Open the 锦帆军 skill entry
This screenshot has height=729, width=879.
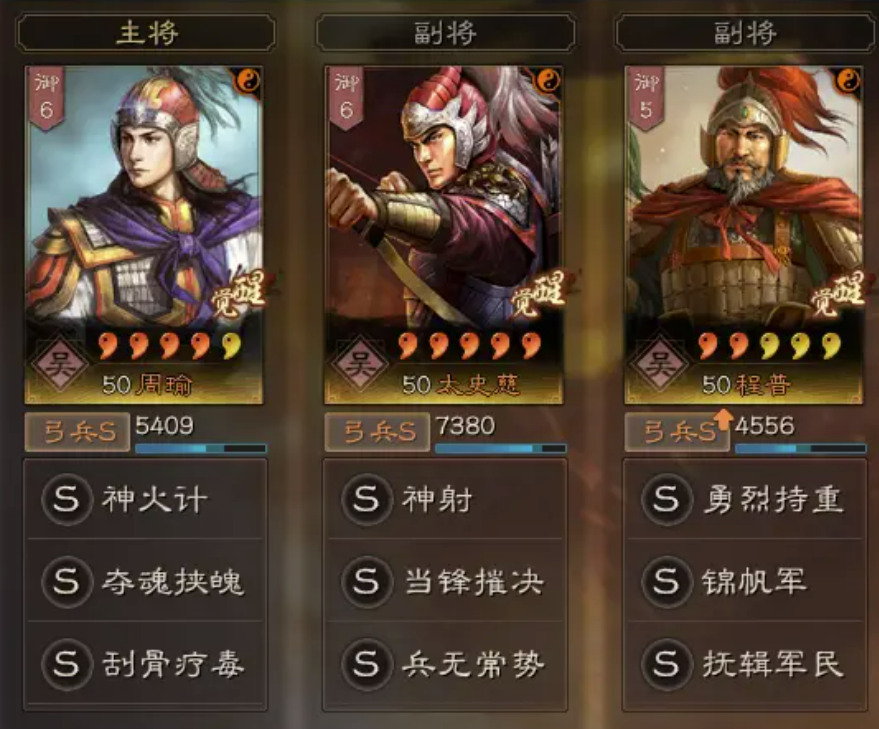click(745, 581)
